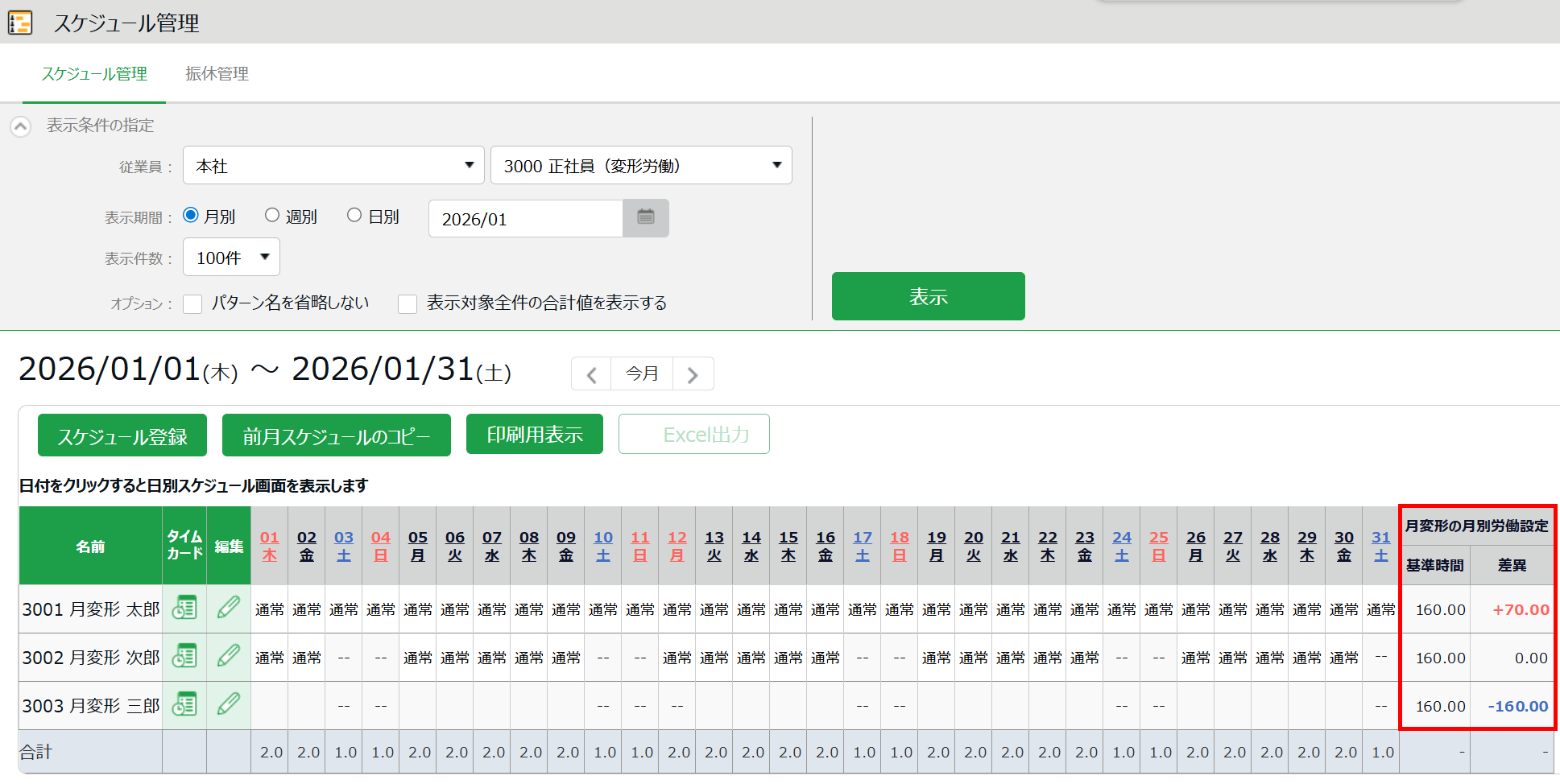Open daily schedule for 02 金

coord(307,546)
